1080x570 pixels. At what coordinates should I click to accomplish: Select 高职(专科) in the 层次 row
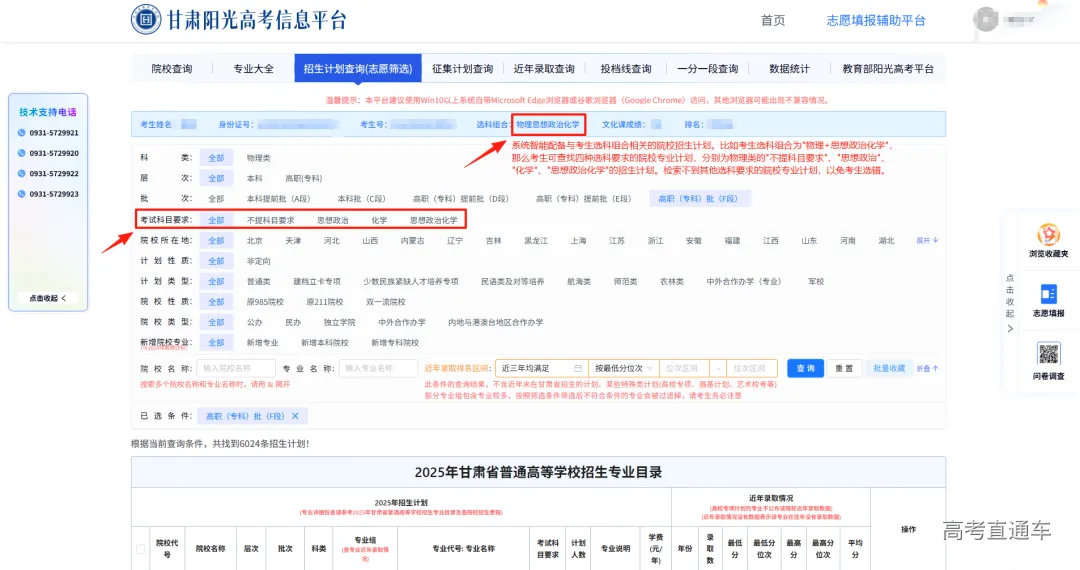click(x=304, y=178)
